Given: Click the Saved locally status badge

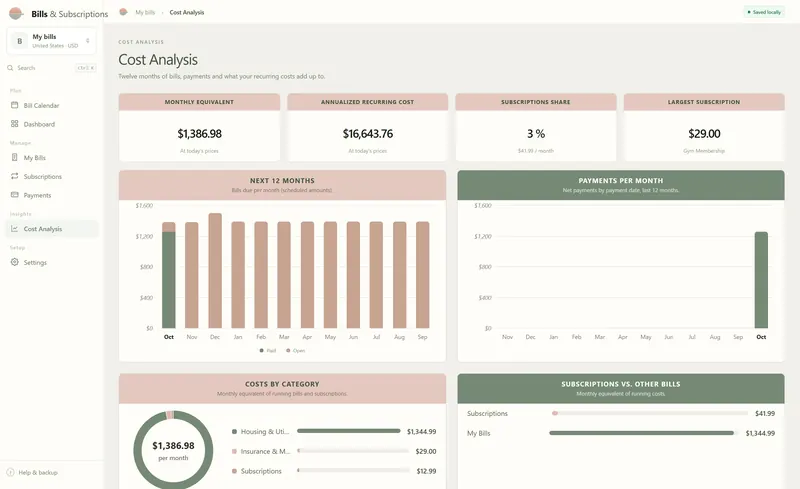Looking at the screenshot, I should 764,12.
